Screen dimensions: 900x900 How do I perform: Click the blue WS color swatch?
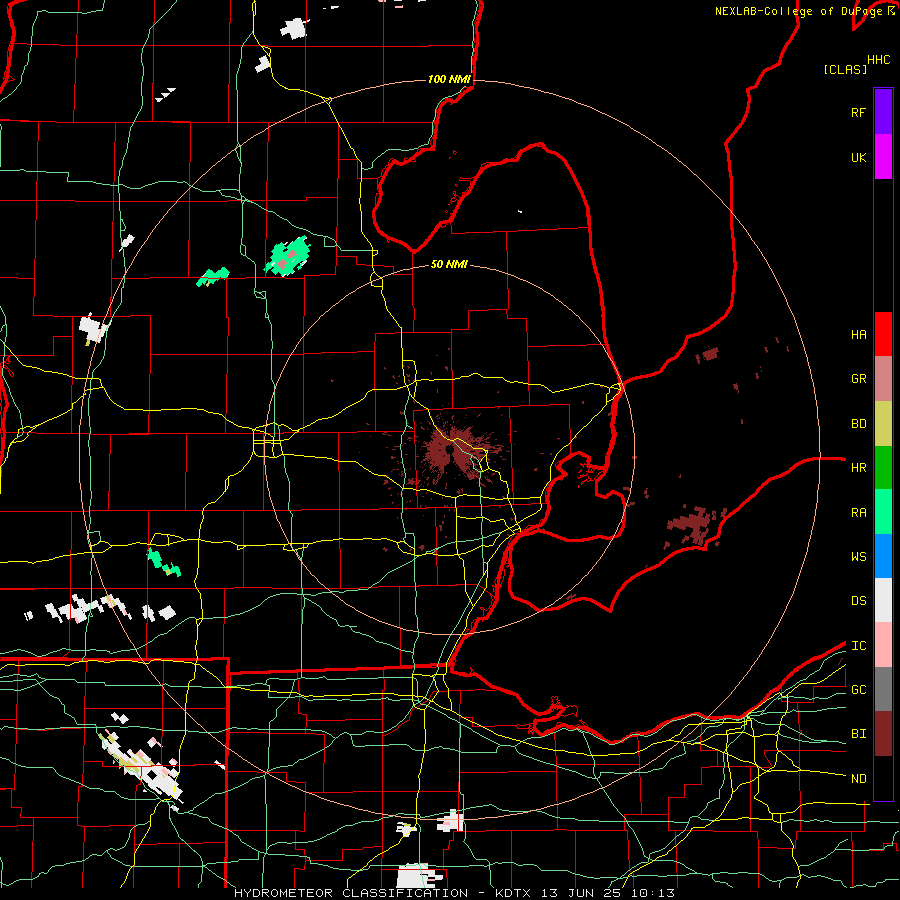point(883,556)
